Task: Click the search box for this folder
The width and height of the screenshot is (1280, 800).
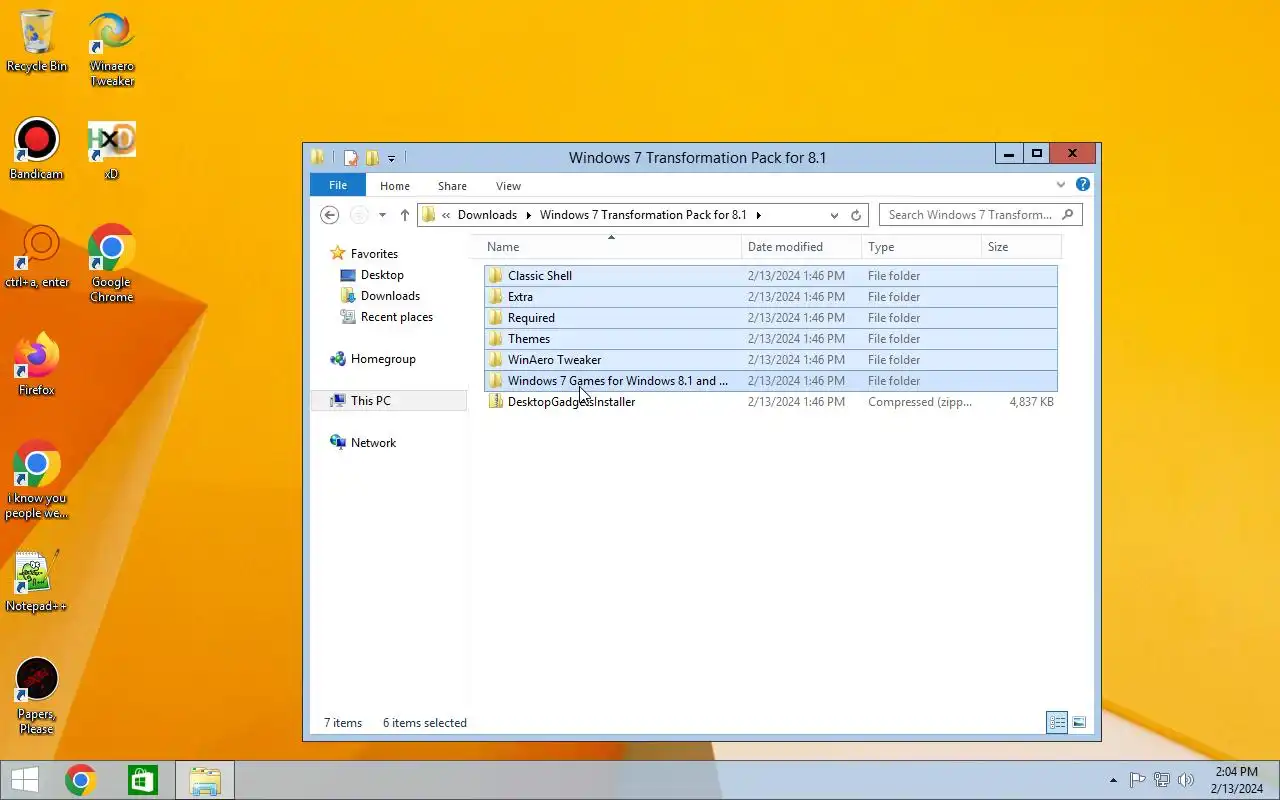Action: coord(980,215)
